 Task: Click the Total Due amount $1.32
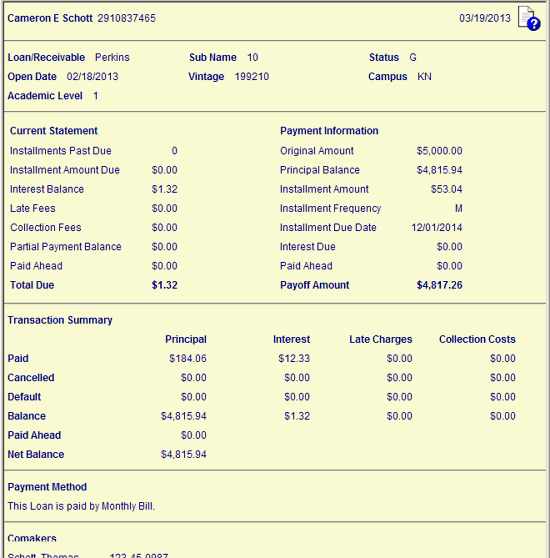(x=165, y=285)
